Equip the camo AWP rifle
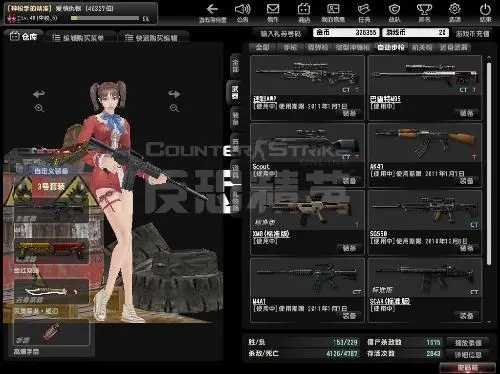The height and width of the screenshot is (374, 500). (349, 113)
